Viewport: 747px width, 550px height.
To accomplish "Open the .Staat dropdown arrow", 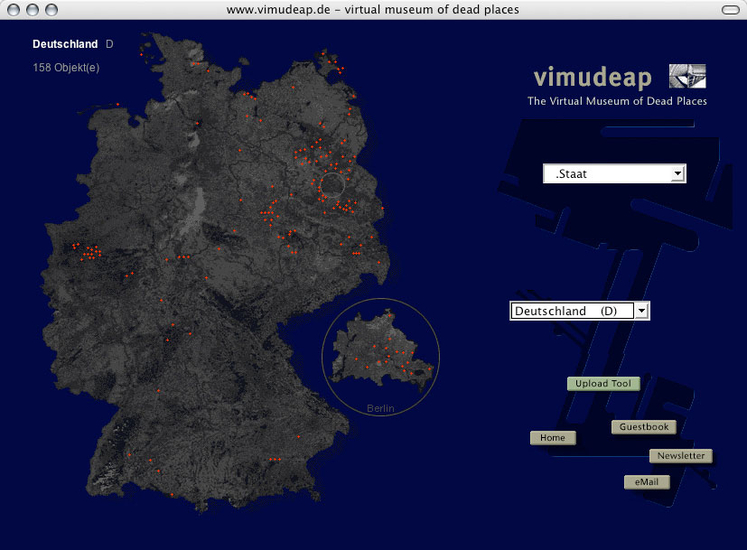I will click(678, 173).
